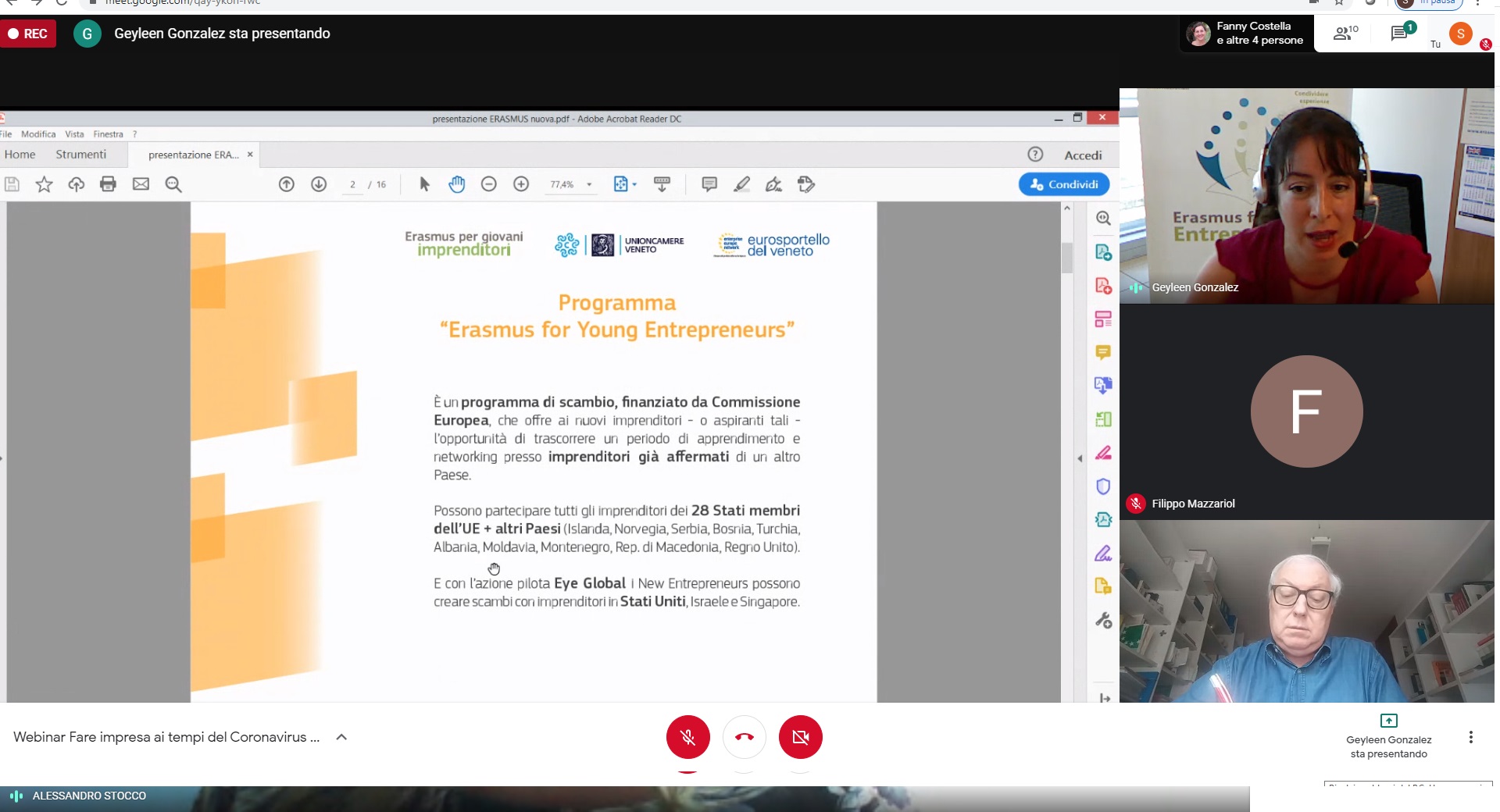Click Fanny Costella e altre 4 persone
The width and height of the screenshot is (1500, 812).
point(1246,34)
